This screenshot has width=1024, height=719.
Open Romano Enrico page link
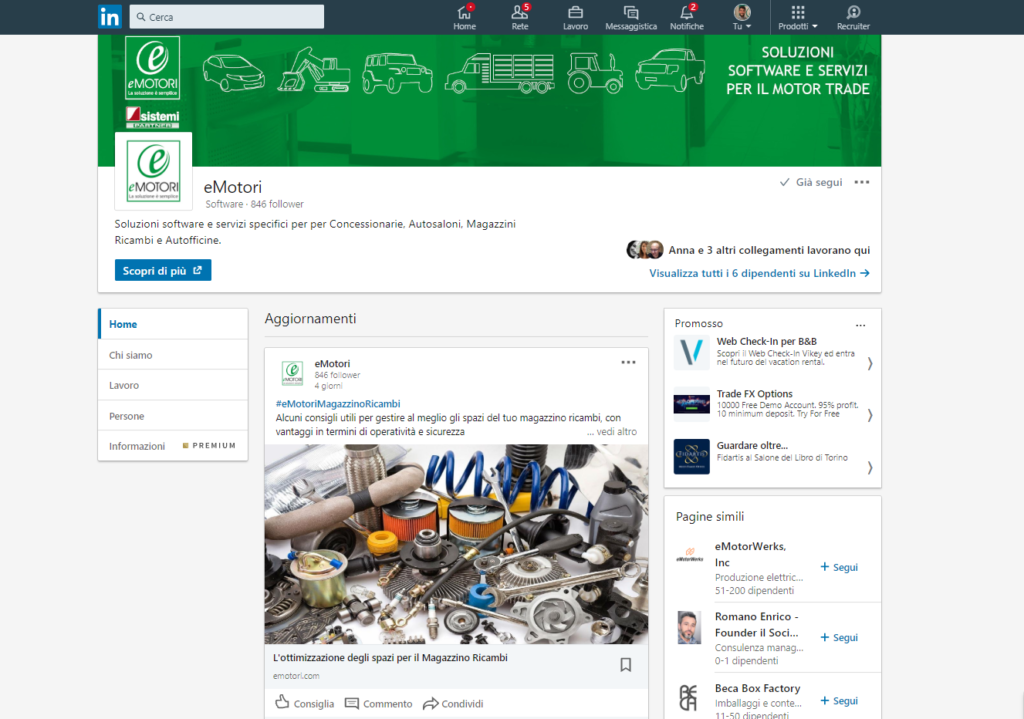[757, 624]
